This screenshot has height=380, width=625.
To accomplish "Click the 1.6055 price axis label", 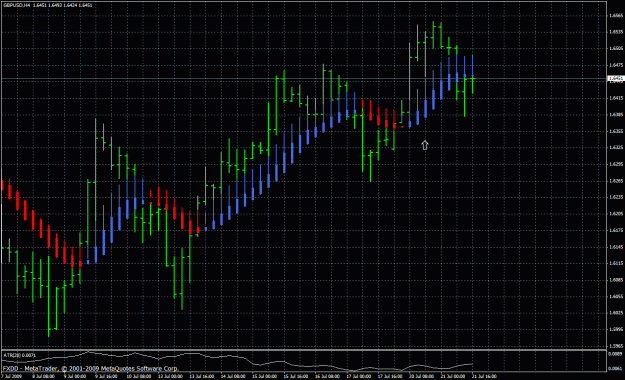I will (x=616, y=296).
